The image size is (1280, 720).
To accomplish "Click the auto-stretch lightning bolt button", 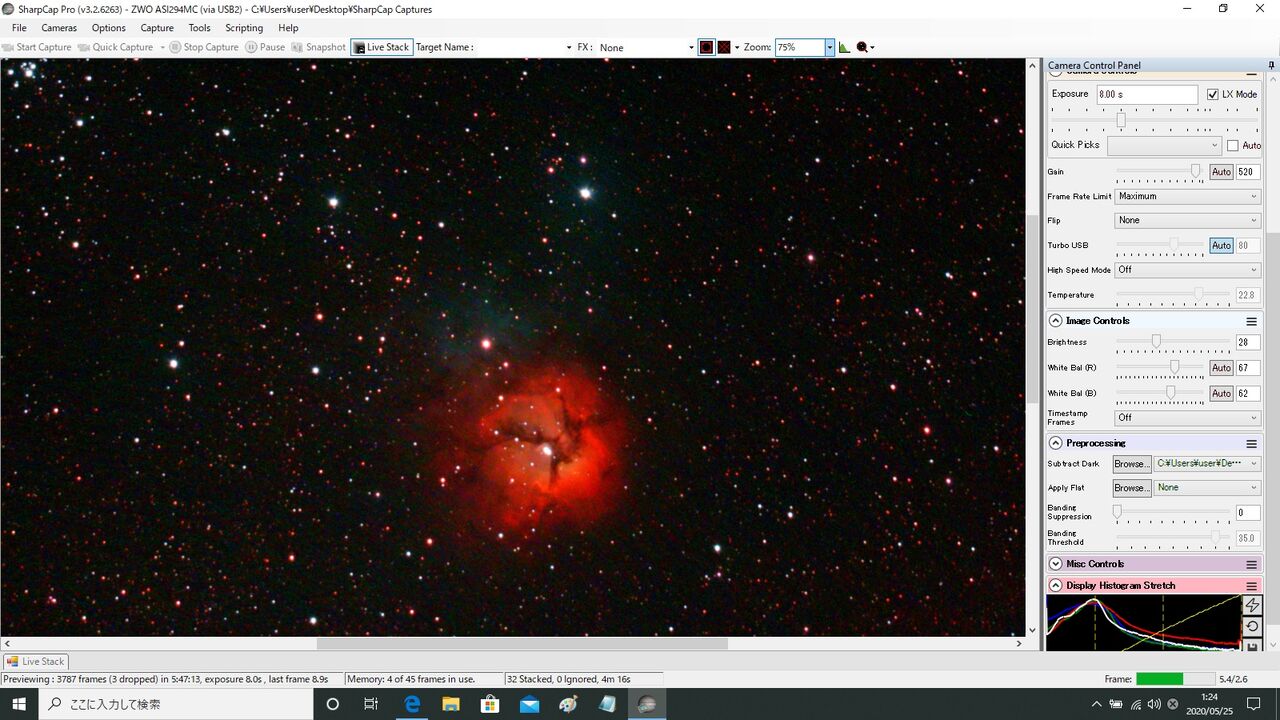I will (x=1252, y=605).
